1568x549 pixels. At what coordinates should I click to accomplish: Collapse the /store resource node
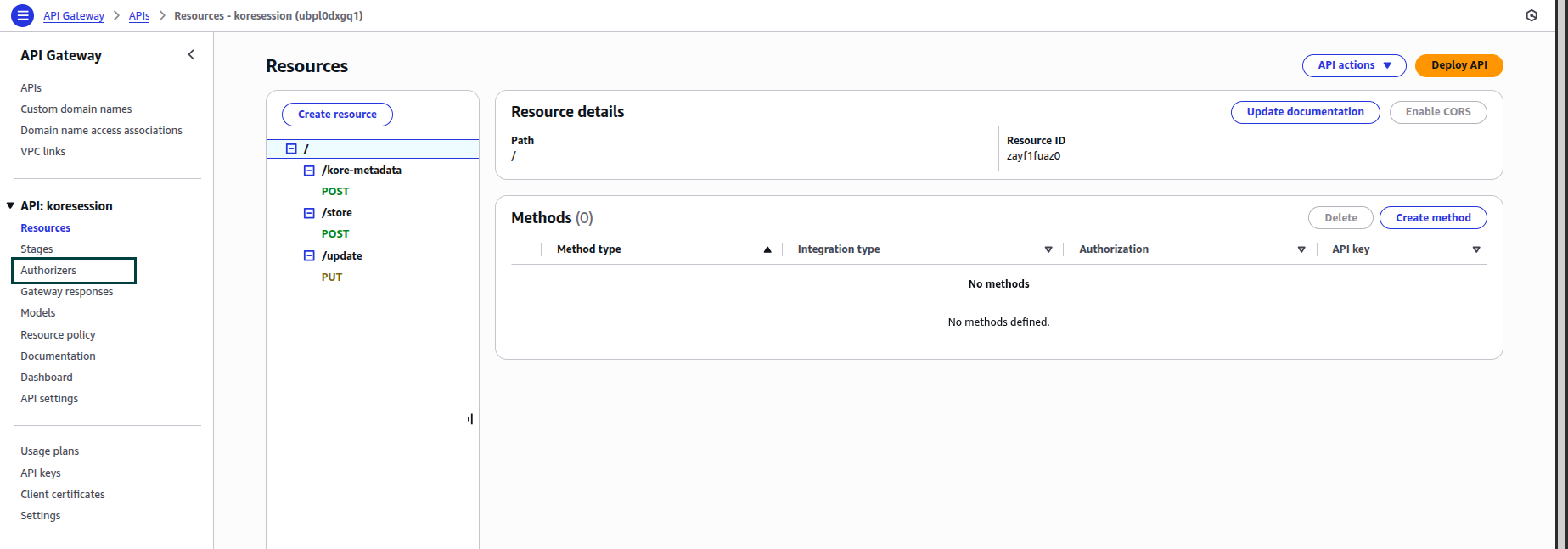click(x=309, y=213)
